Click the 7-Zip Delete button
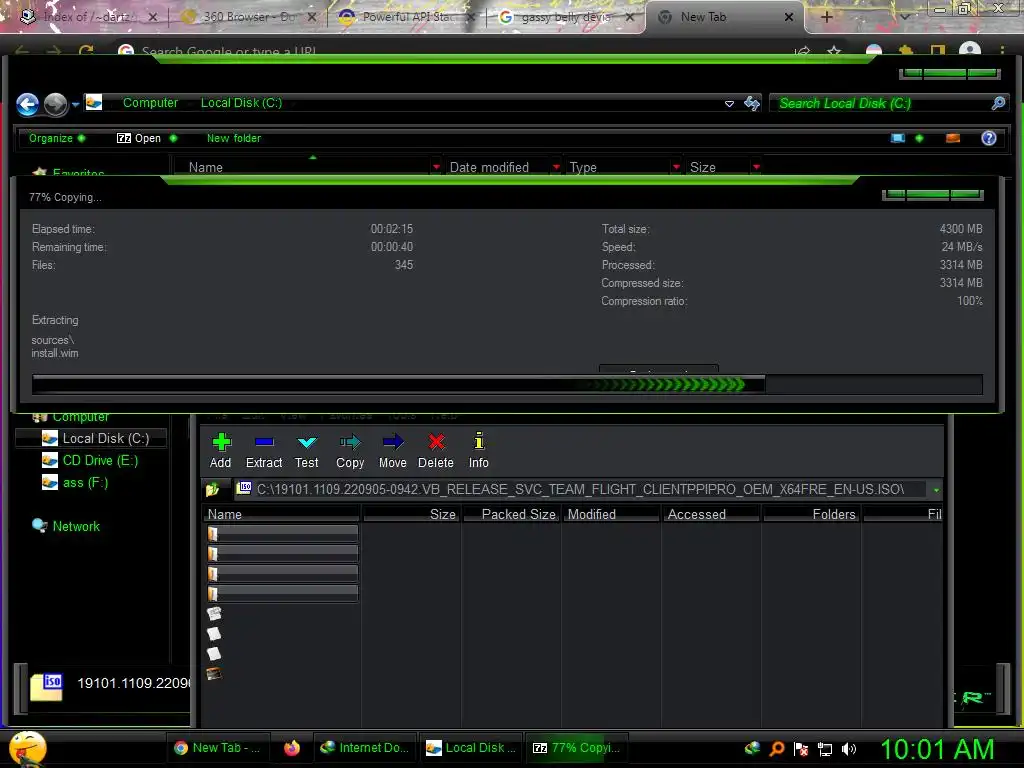The width and height of the screenshot is (1024, 768). pos(436,451)
